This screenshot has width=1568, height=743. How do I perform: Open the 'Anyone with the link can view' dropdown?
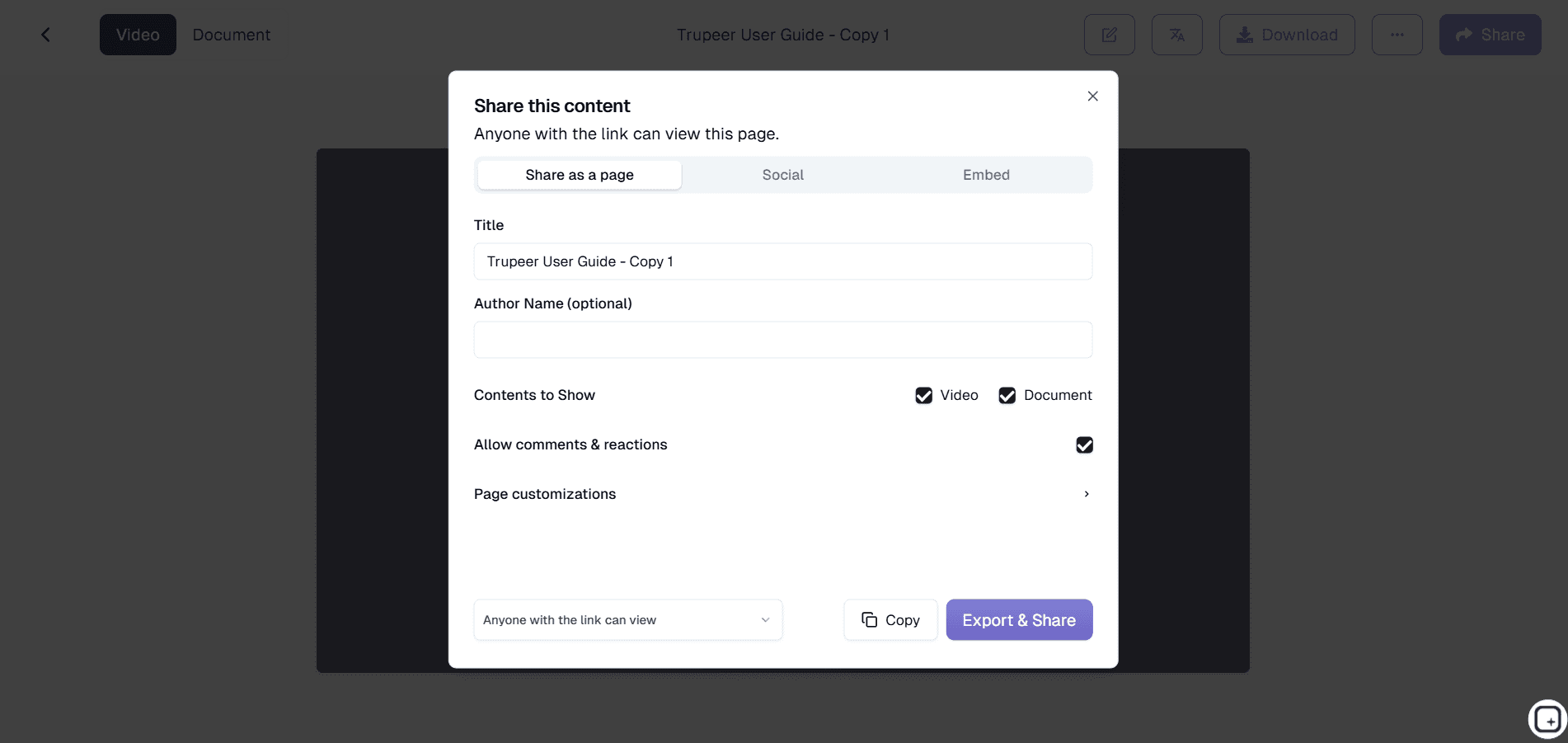click(627, 619)
